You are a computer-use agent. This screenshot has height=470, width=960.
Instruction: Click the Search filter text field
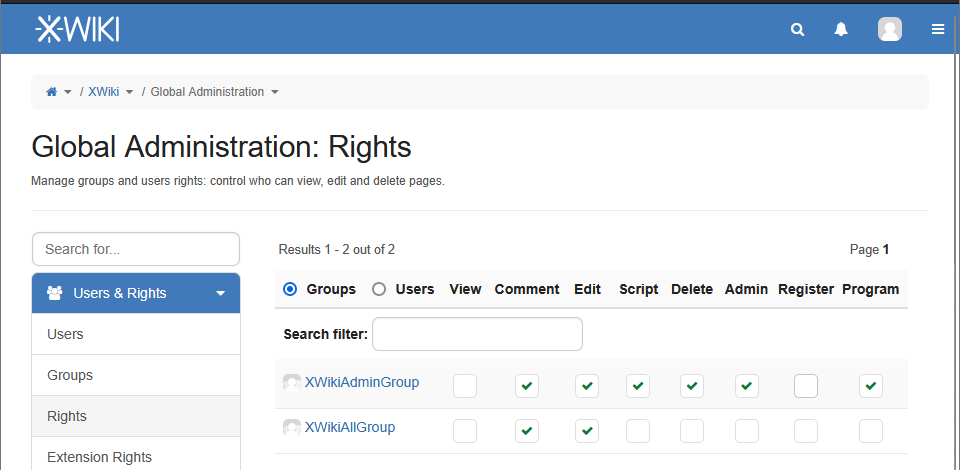[477, 334]
